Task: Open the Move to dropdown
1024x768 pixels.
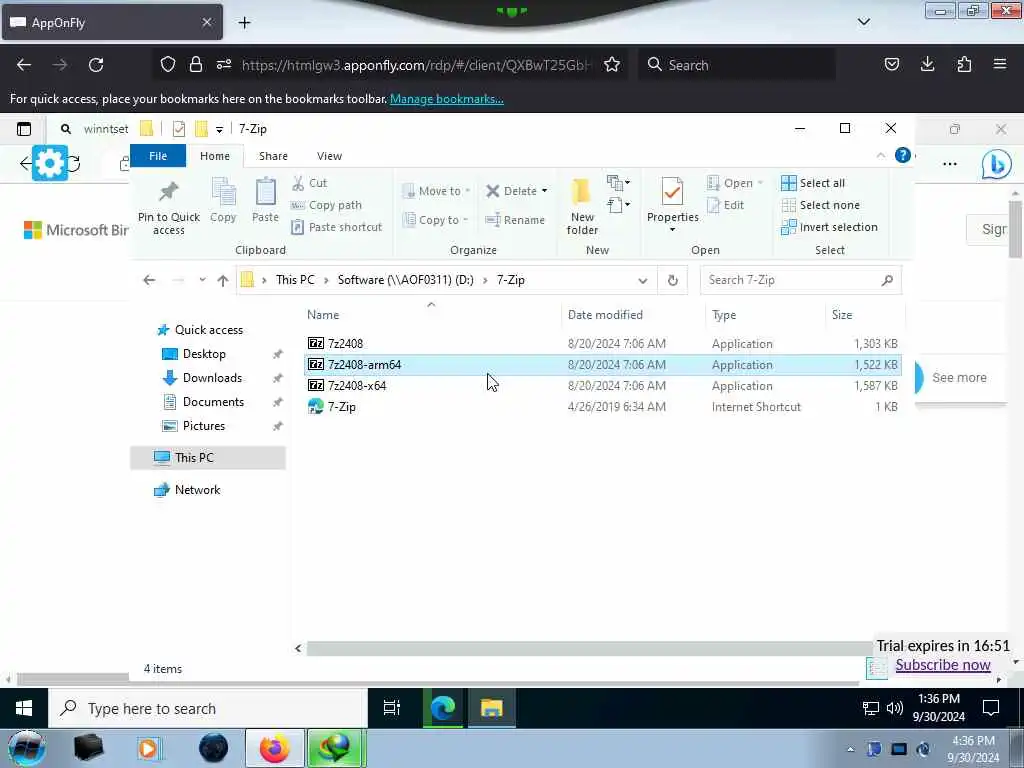Action: (436, 191)
